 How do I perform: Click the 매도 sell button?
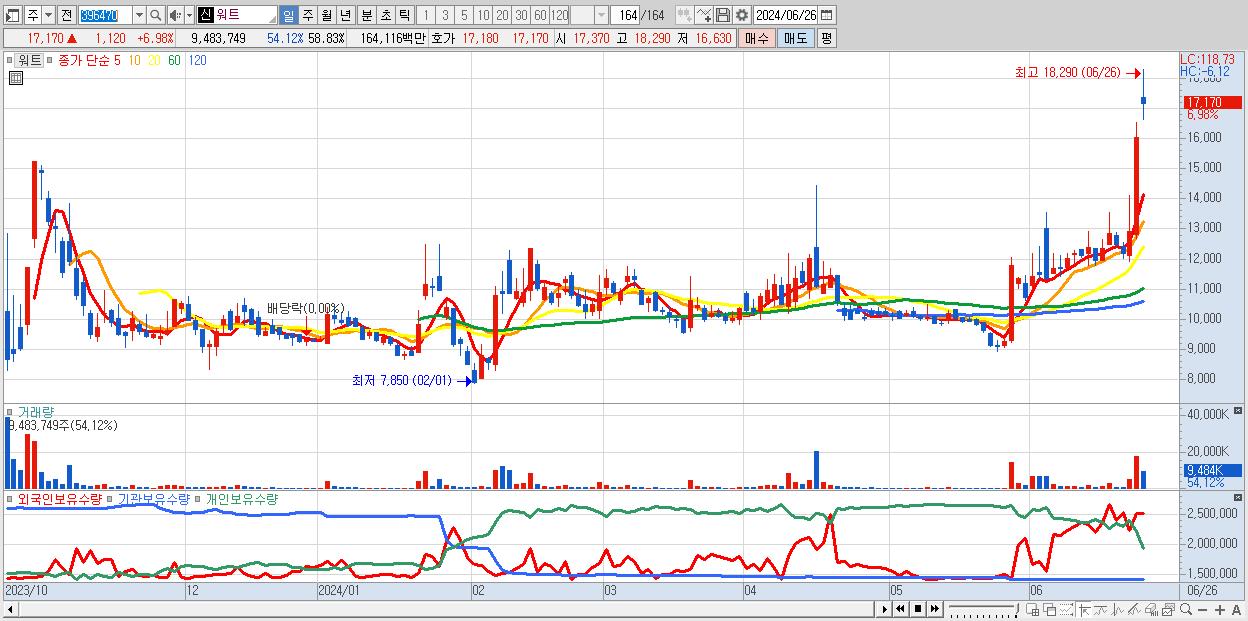click(796, 38)
